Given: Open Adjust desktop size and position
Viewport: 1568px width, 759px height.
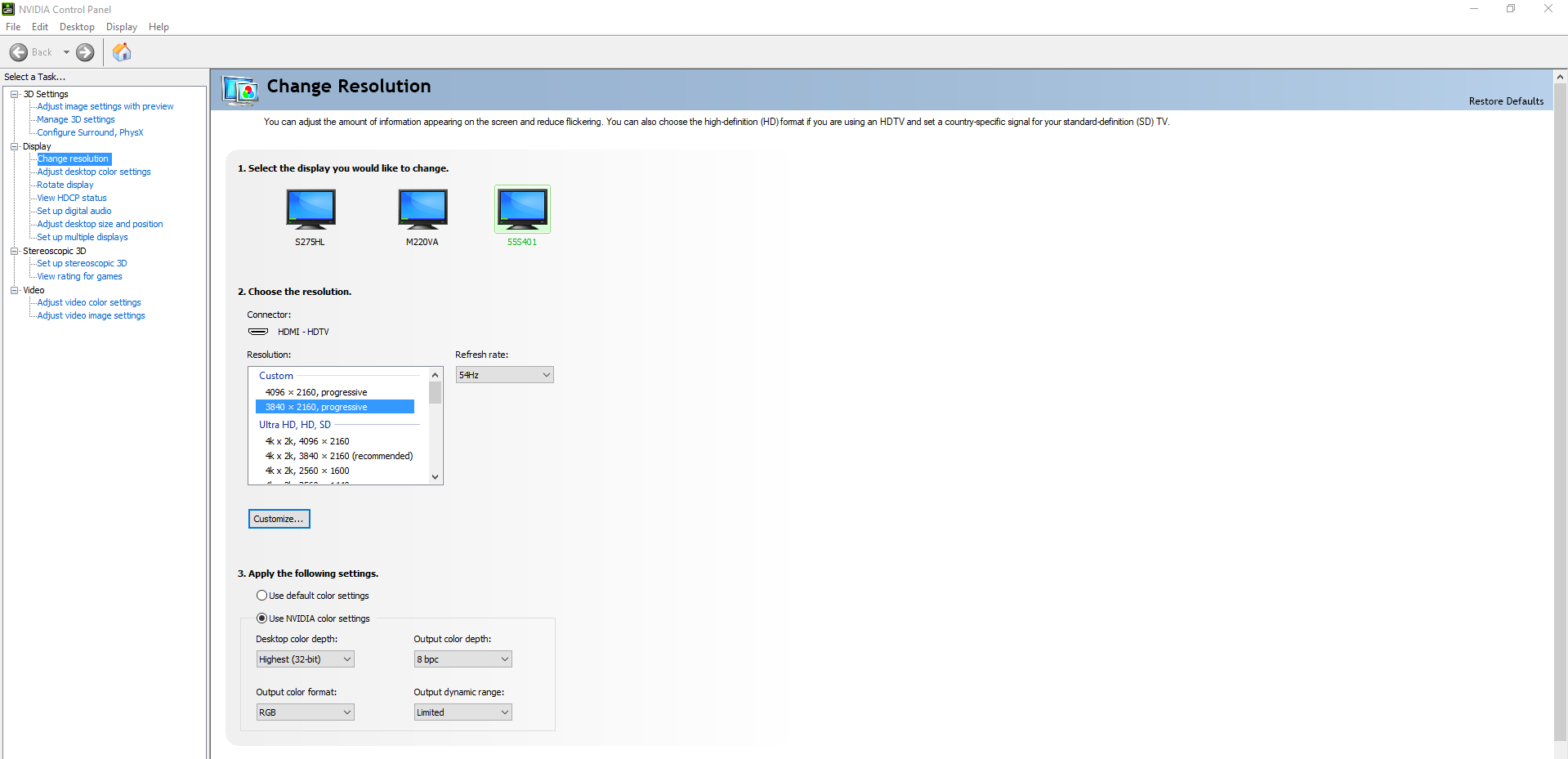Looking at the screenshot, I should coord(100,224).
